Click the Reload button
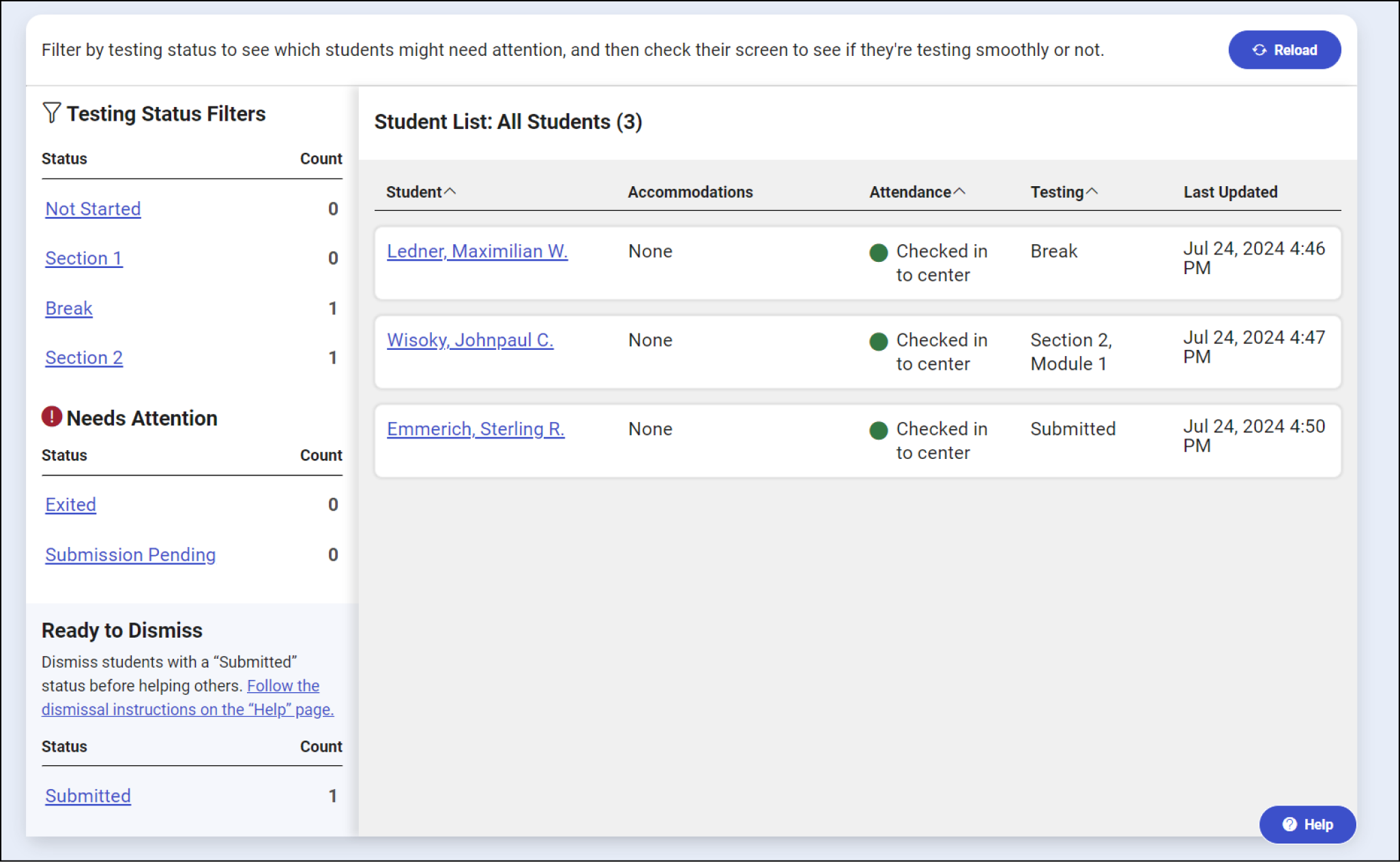Viewport: 1400px width, 862px height. [1284, 50]
